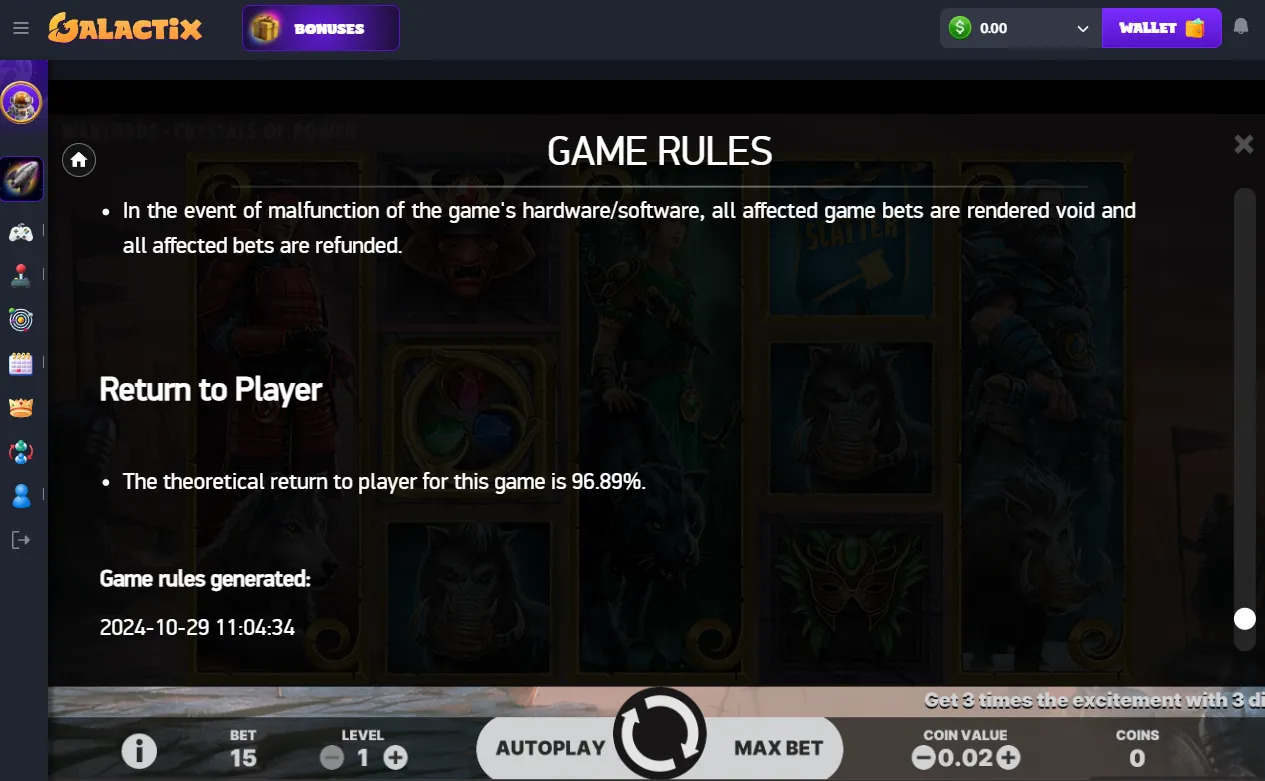Click the Autoplay button

pos(551,748)
